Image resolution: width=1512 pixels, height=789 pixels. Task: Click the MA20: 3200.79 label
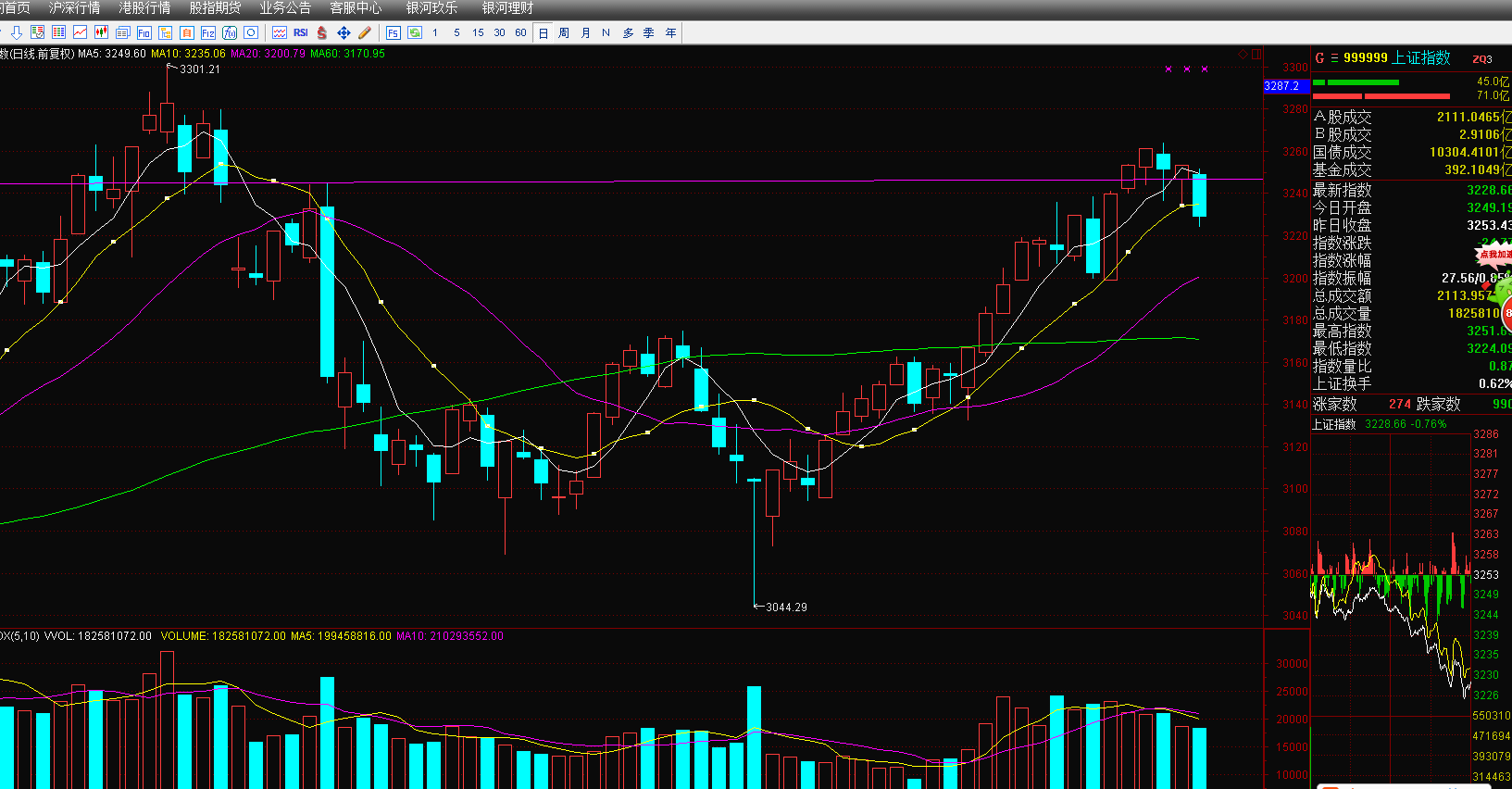pyautogui.click(x=268, y=54)
